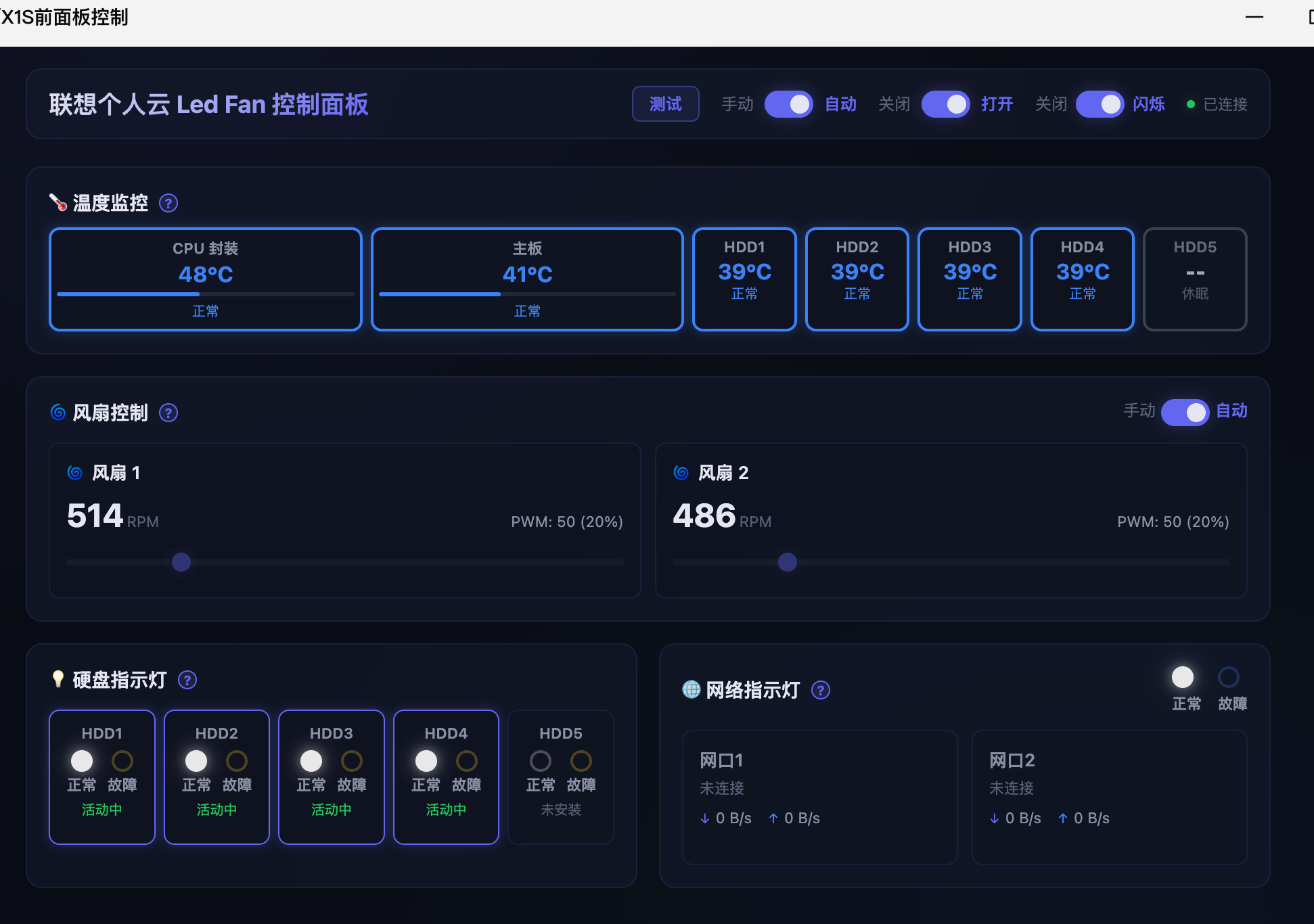Toggle the 手动/自动 switch in header
Image resolution: width=1314 pixels, height=924 pixels.
788,104
